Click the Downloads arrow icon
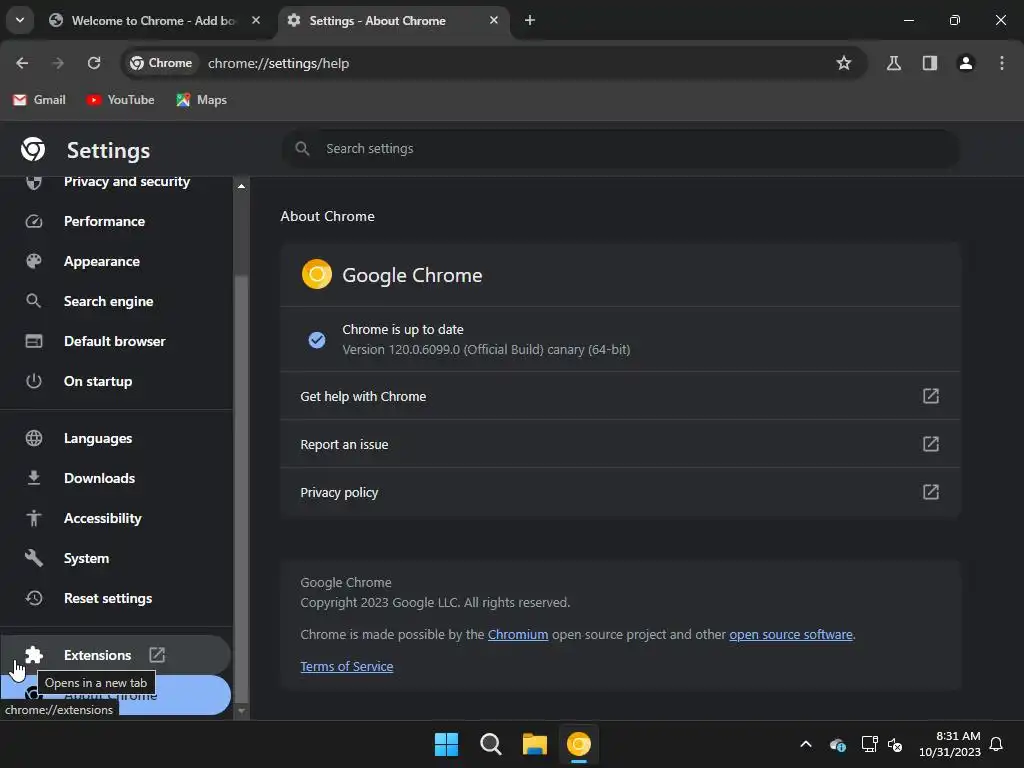This screenshot has height=768, width=1024. pyautogui.click(x=33, y=478)
